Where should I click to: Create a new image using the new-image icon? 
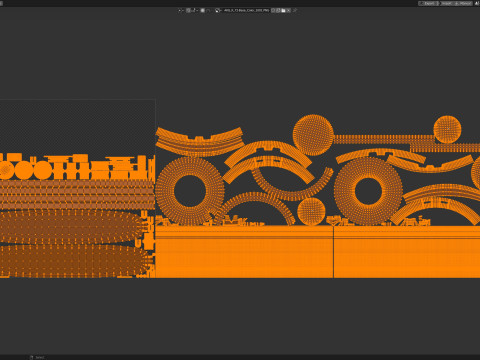pos(278,10)
